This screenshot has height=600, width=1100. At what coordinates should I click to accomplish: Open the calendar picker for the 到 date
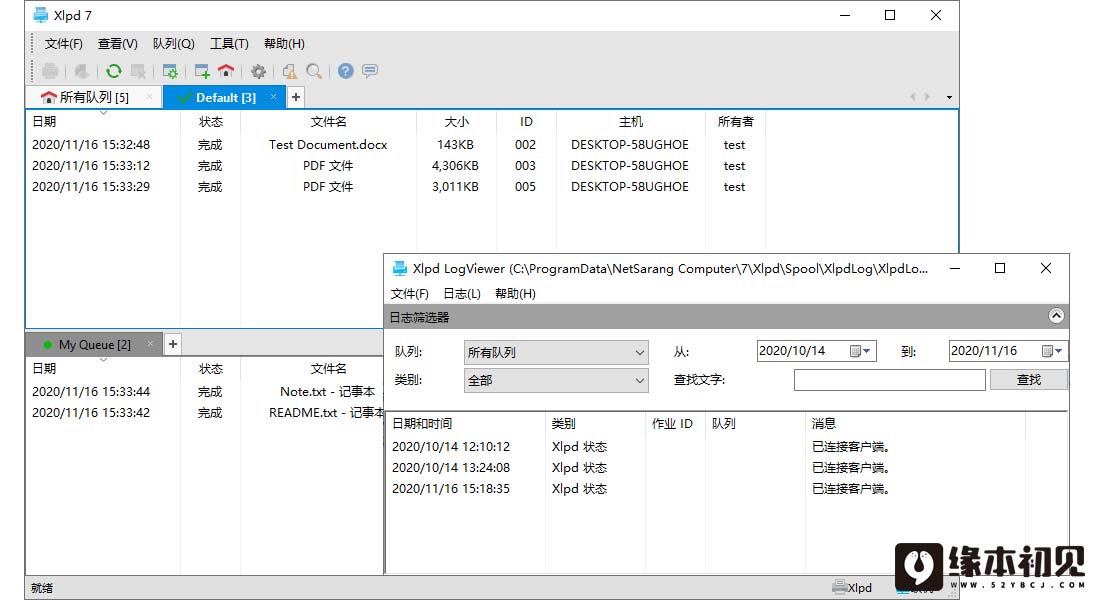tap(1052, 351)
